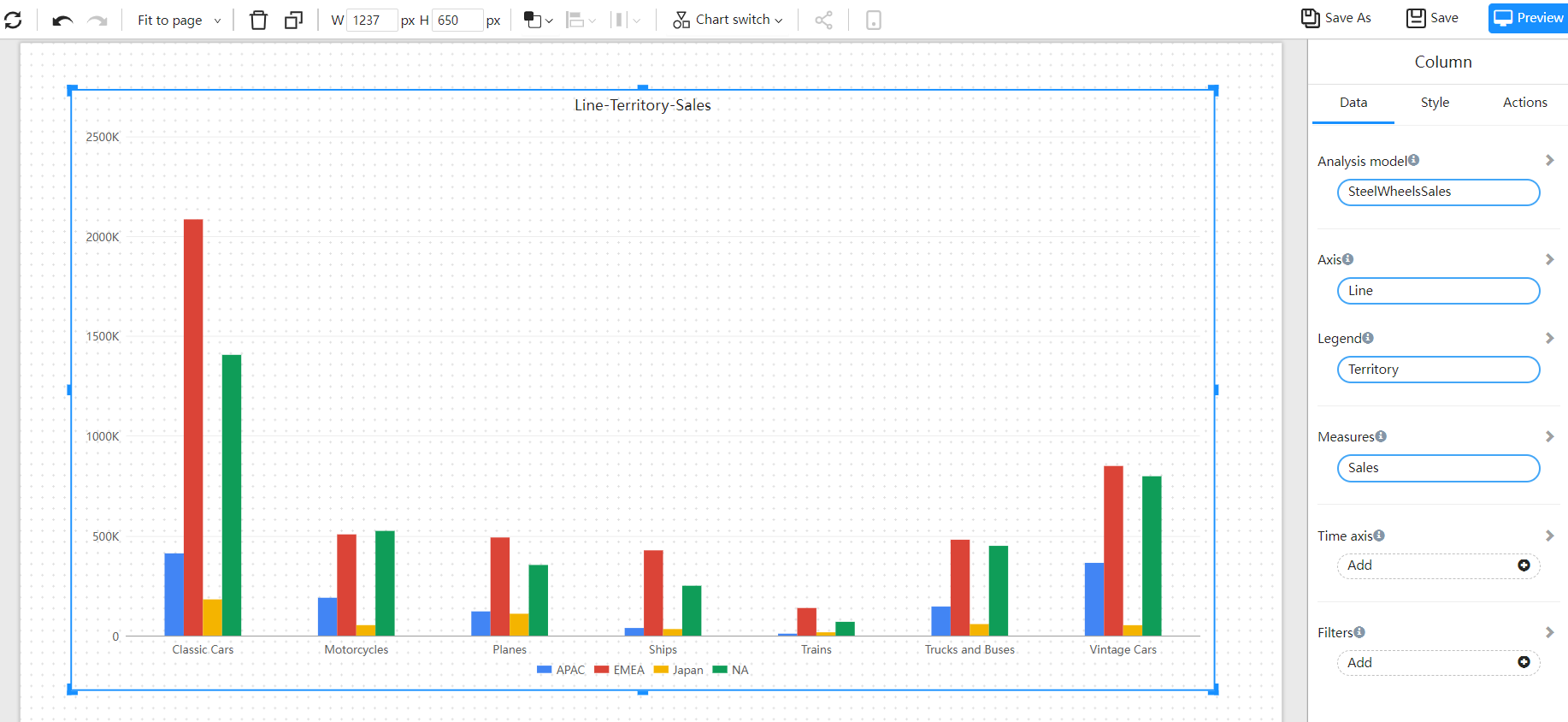Expand the Axis section arrow

(1549, 259)
